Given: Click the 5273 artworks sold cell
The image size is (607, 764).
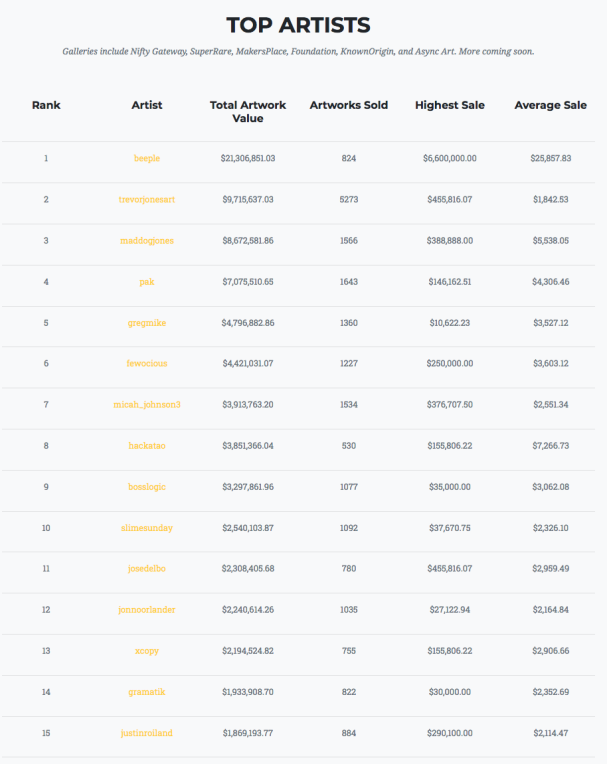Looking at the screenshot, I should click(x=349, y=199).
